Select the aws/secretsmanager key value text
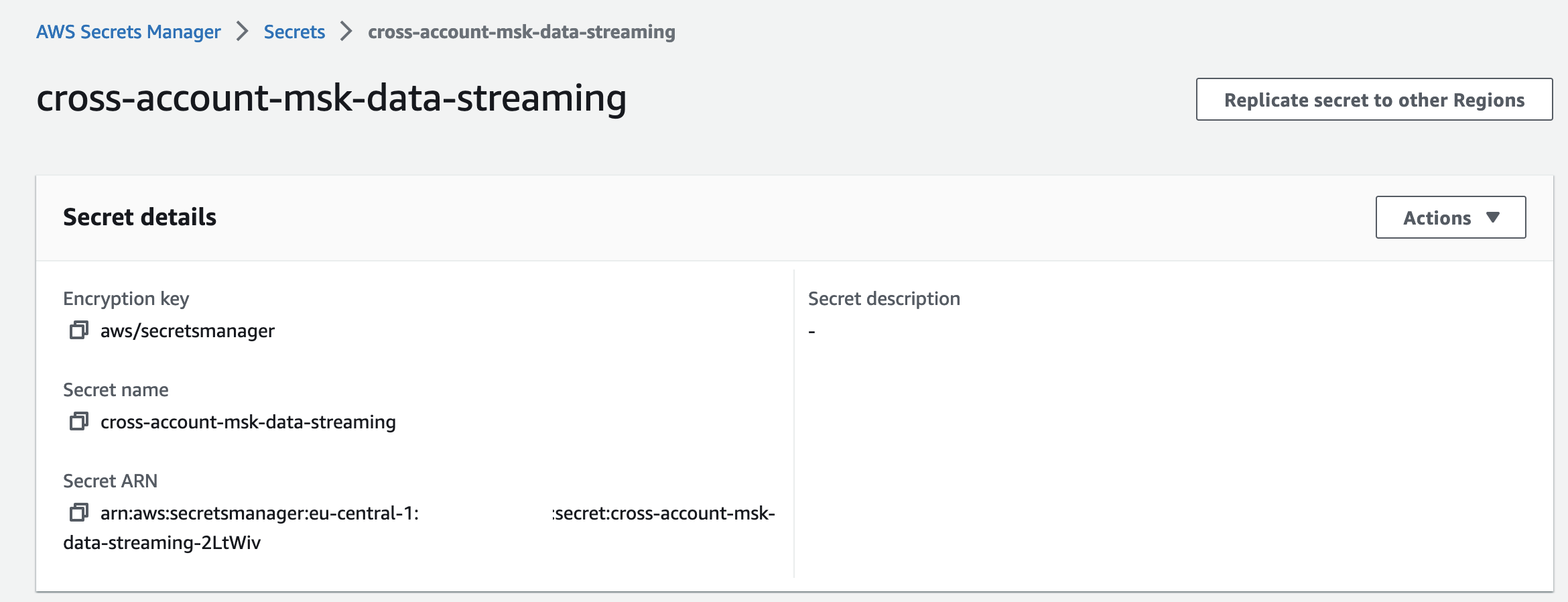Viewport: 1568px width, 602px height. coord(188,331)
